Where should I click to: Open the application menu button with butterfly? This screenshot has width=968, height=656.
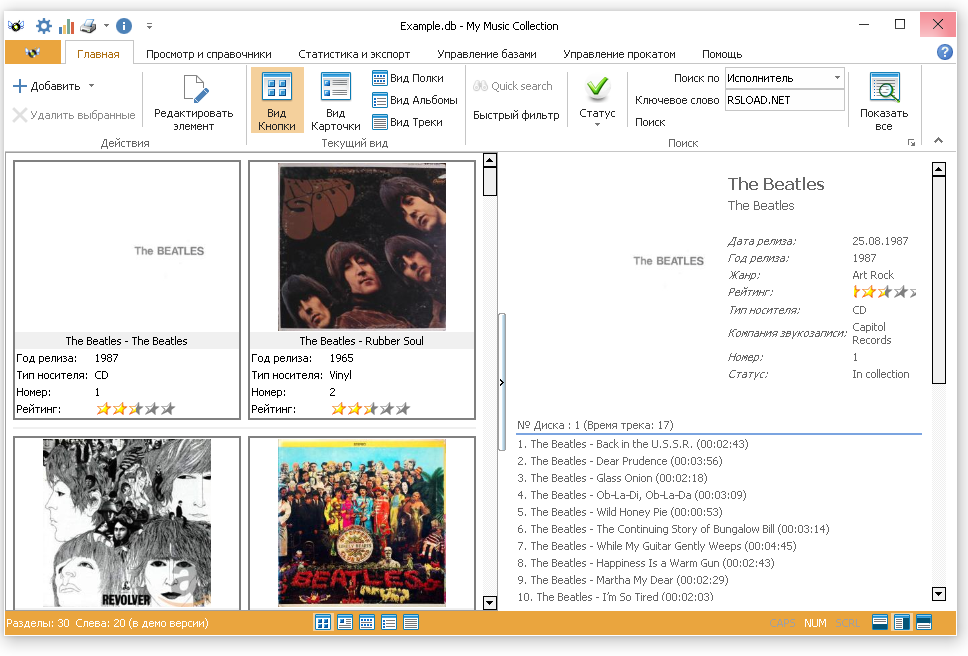point(33,53)
